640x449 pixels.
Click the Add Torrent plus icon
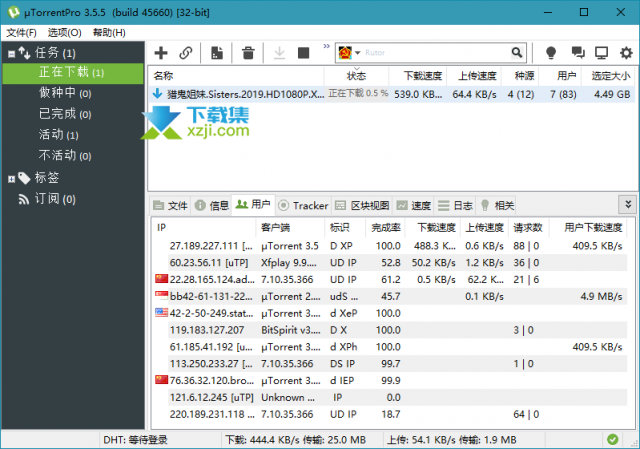pyautogui.click(x=161, y=53)
